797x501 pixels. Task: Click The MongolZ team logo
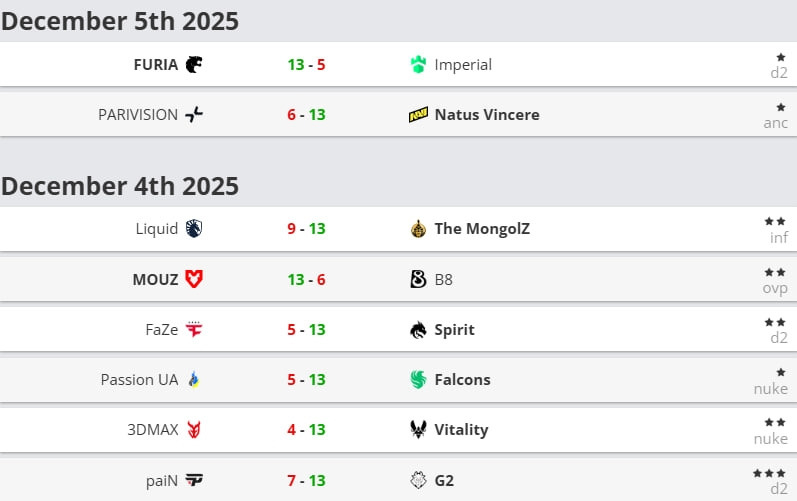pyautogui.click(x=418, y=229)
